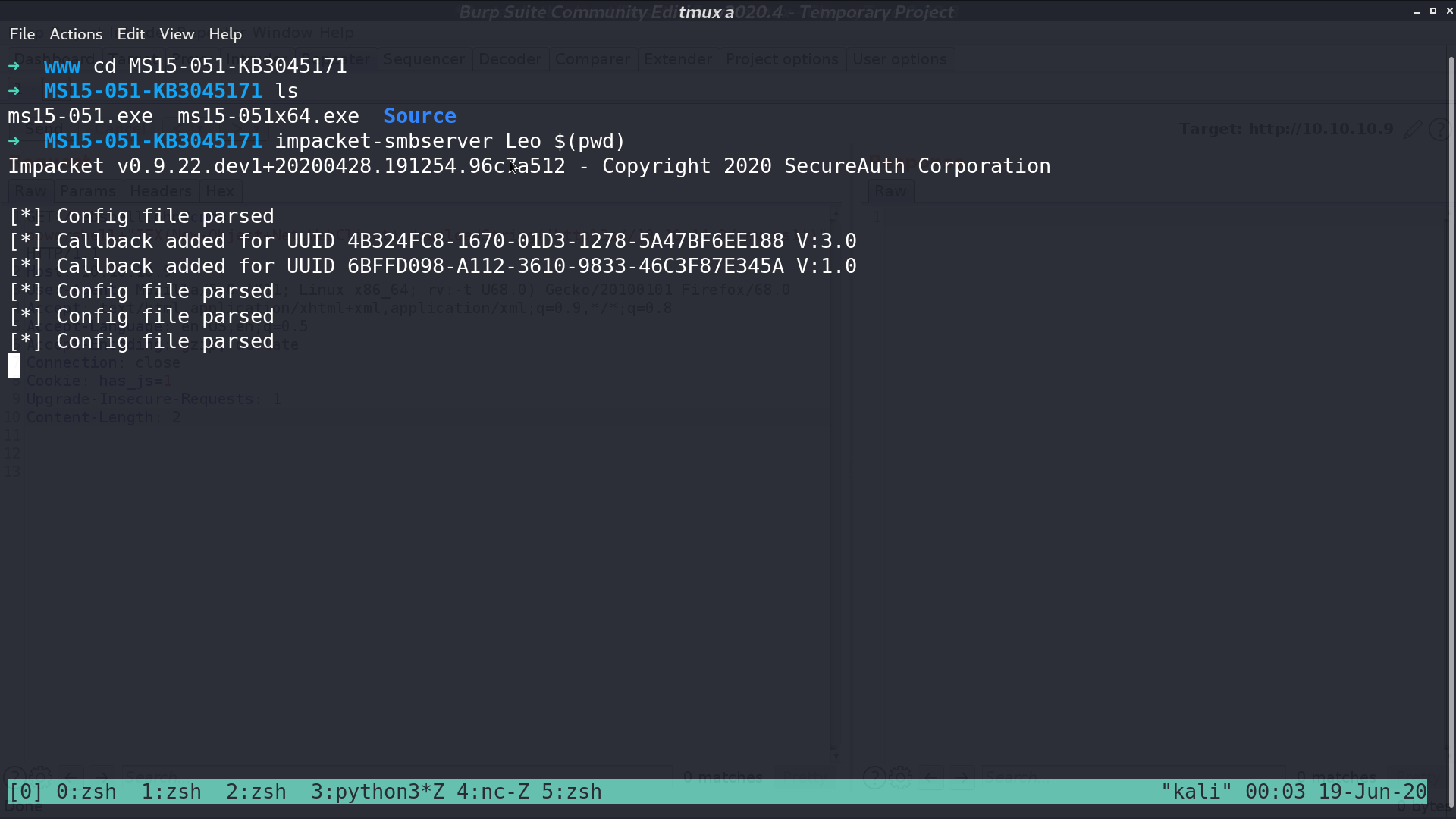Click the ms15-051x64.exe filename
Viewport: 1456px width, 819px height.
pos(268,116)
